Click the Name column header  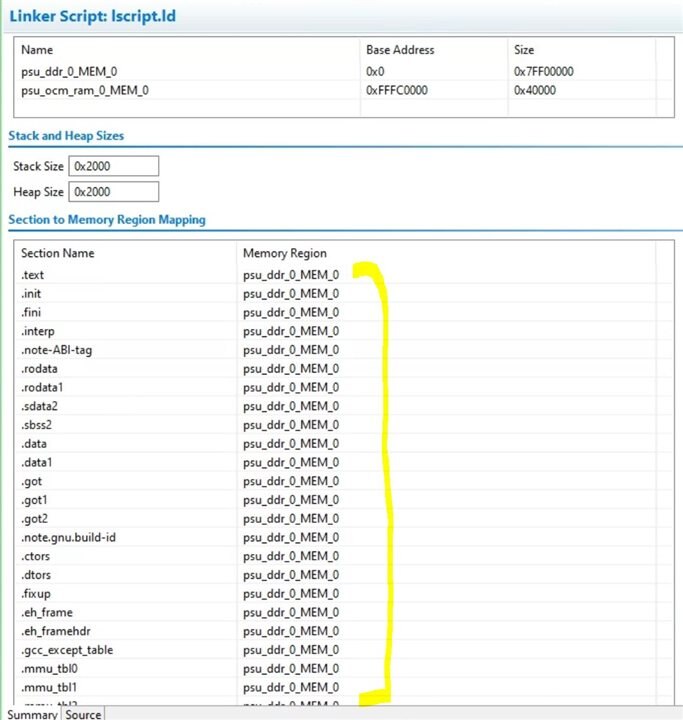tap(37, 50)
